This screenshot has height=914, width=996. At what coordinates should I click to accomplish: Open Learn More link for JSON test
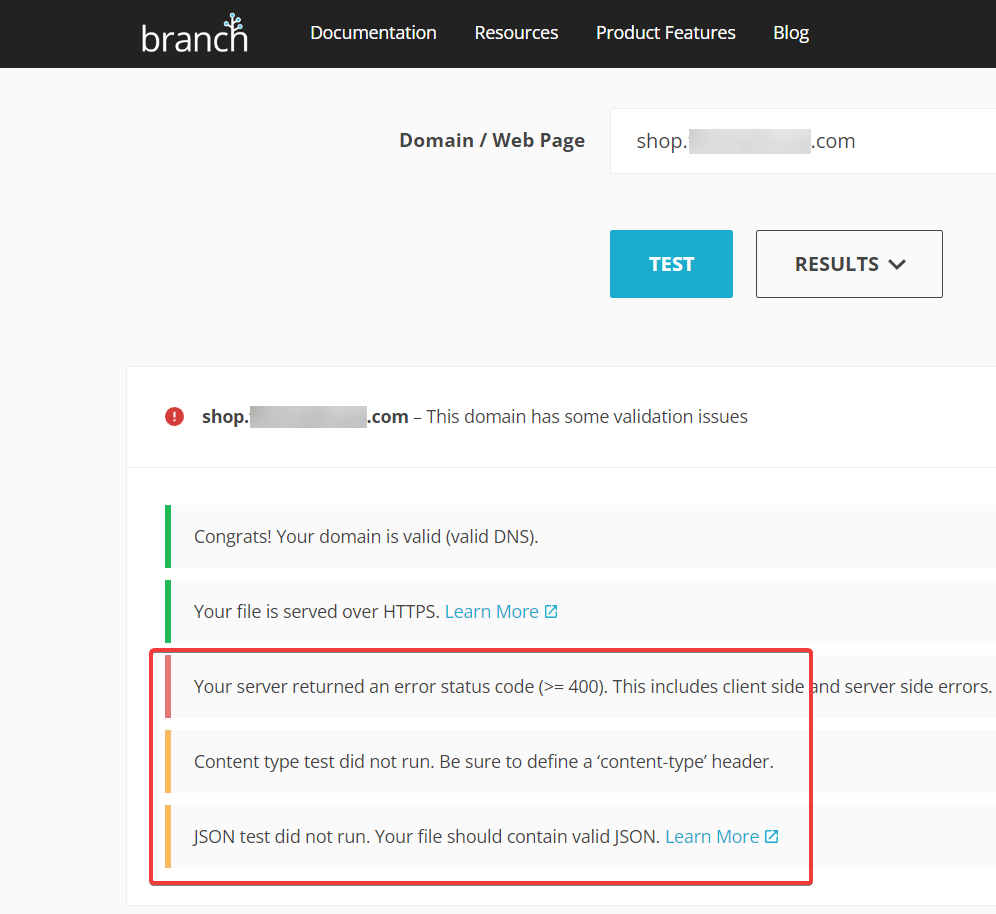tap(712, 837)
